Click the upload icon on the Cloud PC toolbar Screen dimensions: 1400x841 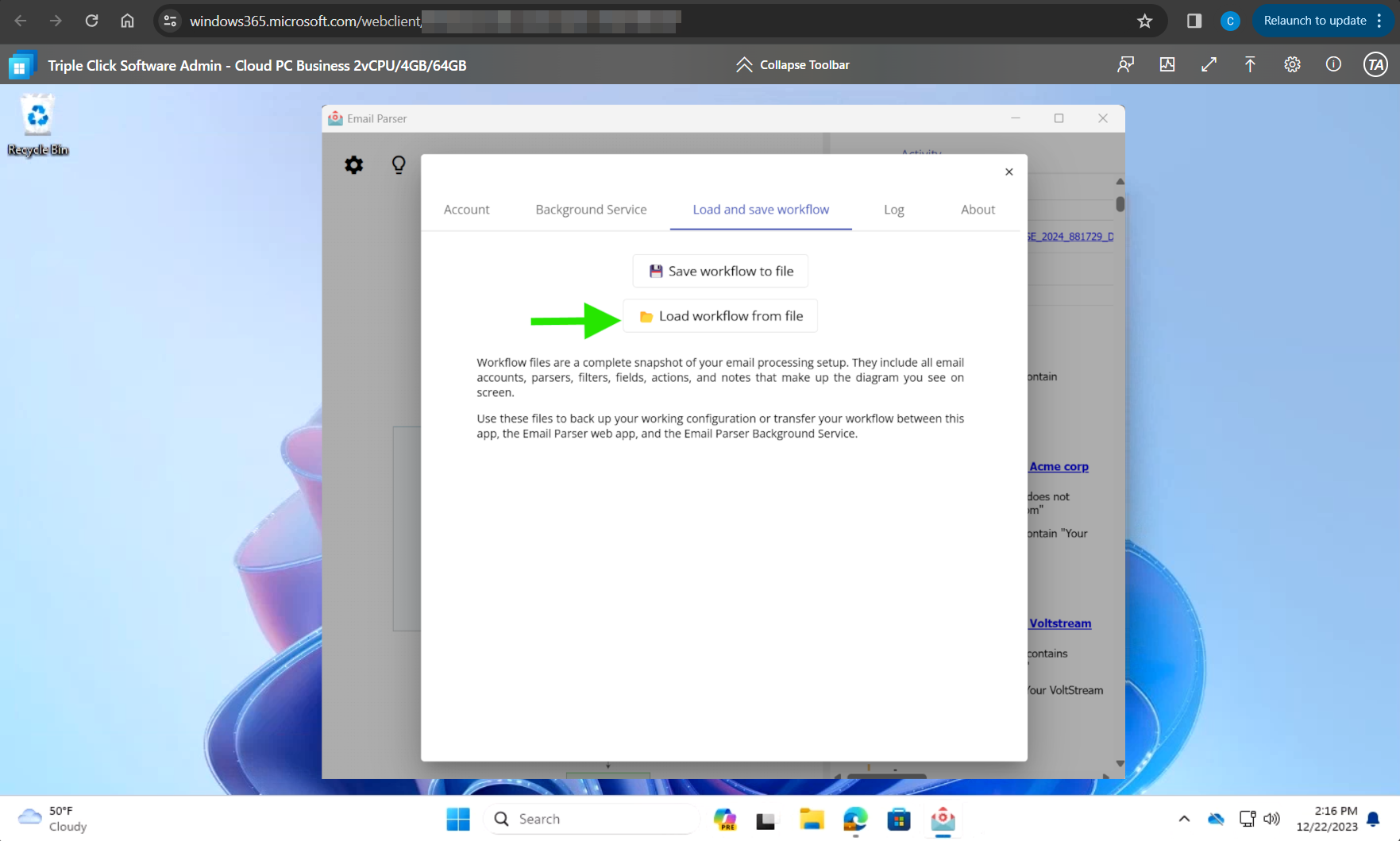click(1250, 64)
